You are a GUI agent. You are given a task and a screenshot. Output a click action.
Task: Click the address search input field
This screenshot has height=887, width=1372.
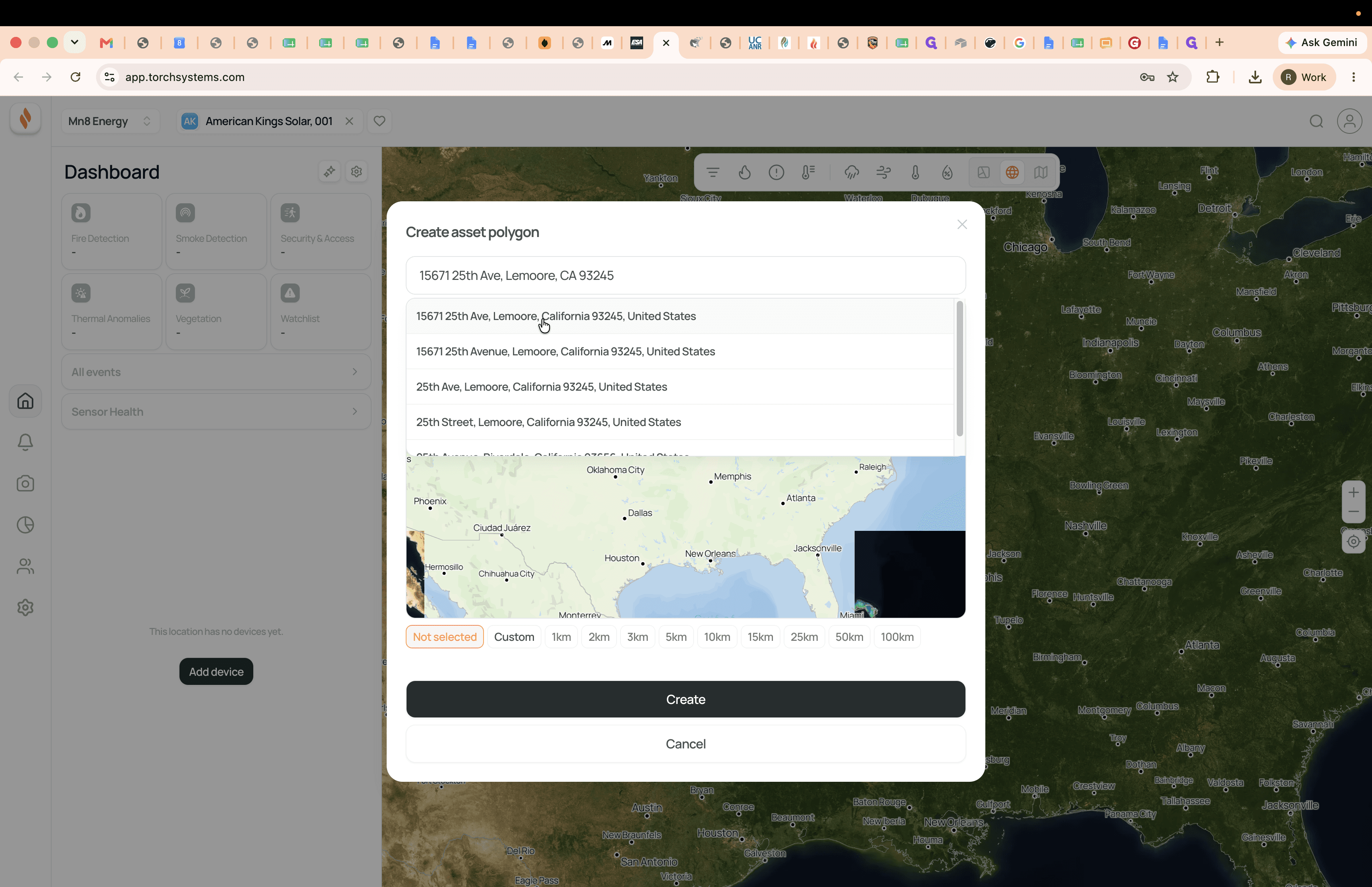(x=686, y=275)
